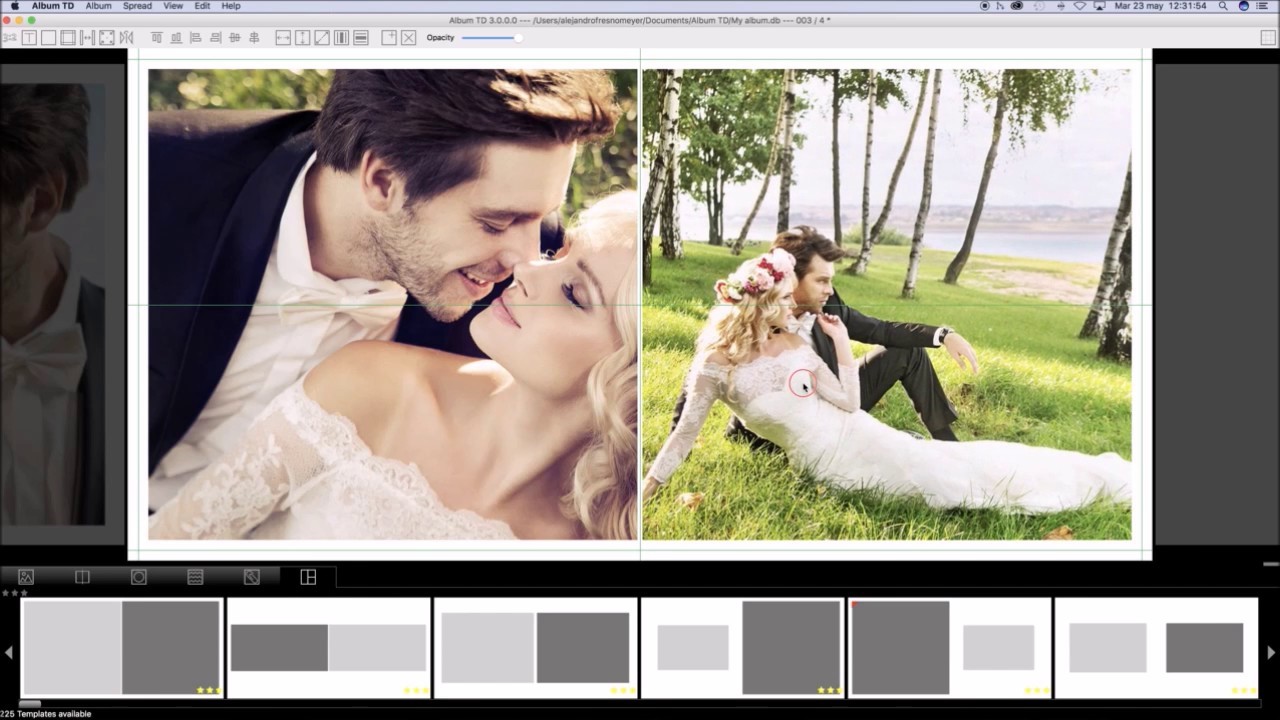Toggle the grid view icon at top right
The width and height of the screenshot is (1280, 720).
coord(1268,38)
